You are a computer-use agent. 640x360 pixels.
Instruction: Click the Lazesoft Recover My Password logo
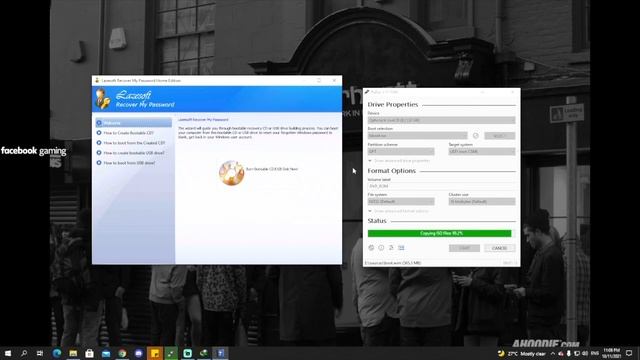(x=135, y=99)
